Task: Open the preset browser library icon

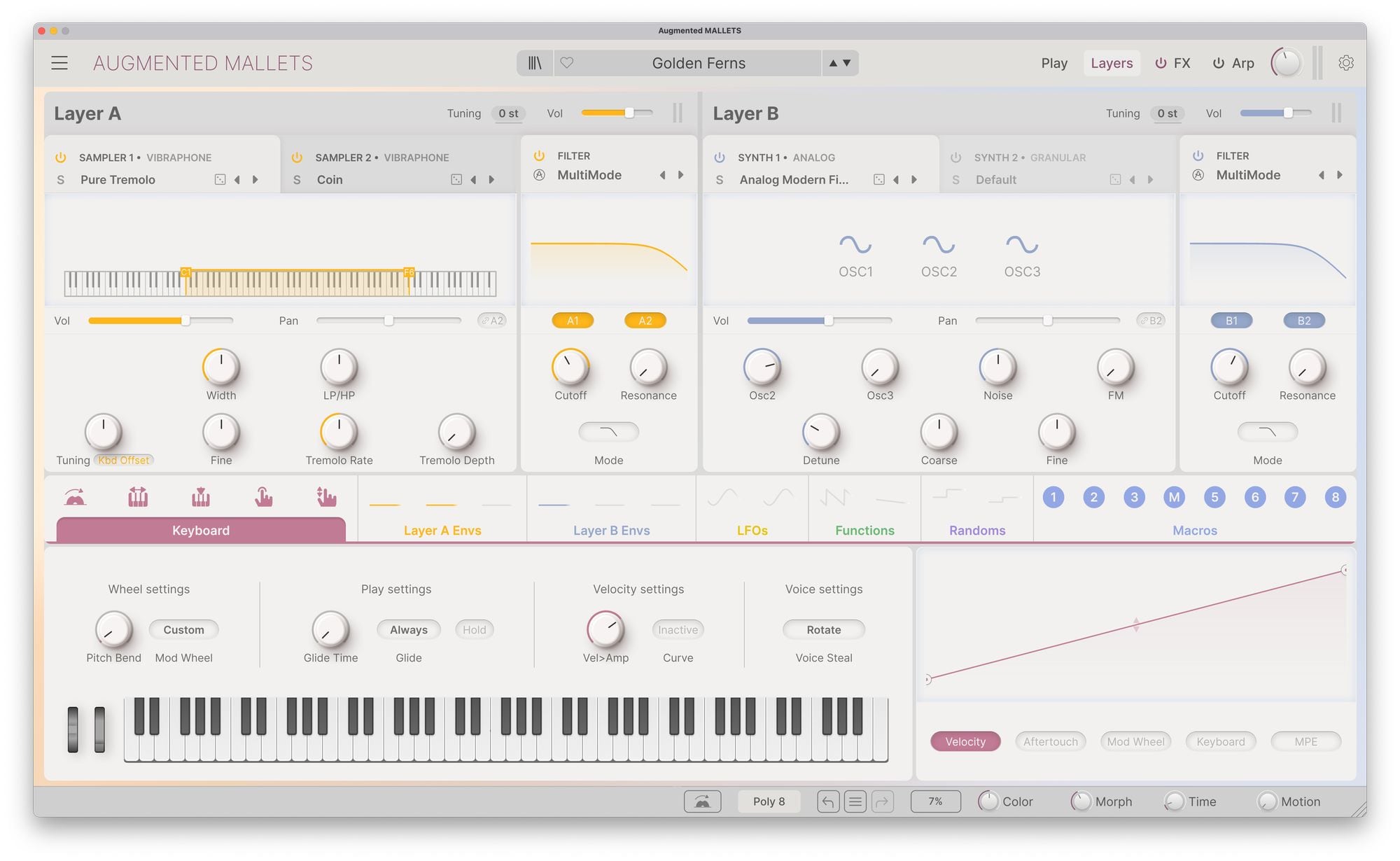Action: pos(535,63)
